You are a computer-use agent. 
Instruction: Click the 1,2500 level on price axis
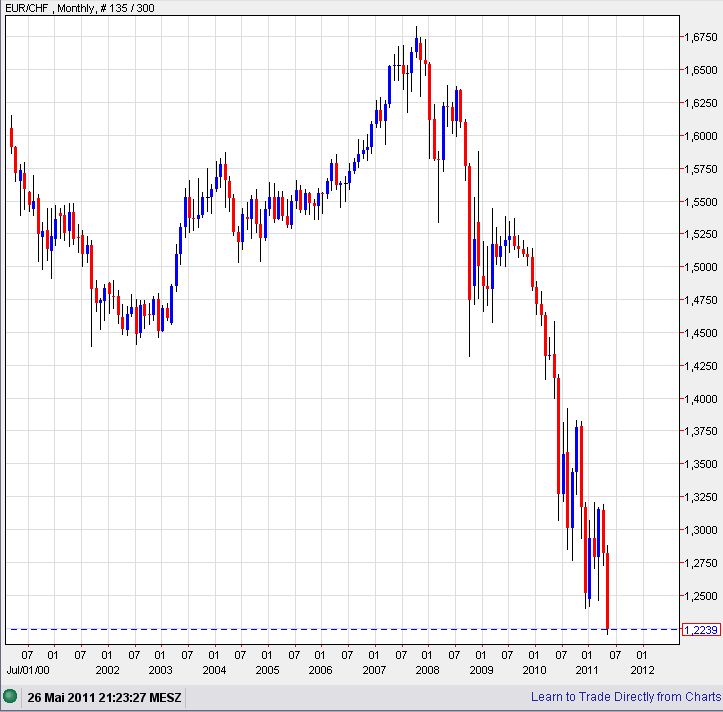[x=700, y=596]
